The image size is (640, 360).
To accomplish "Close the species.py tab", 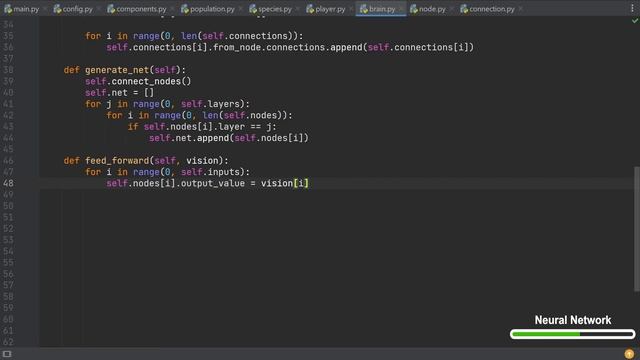I will click(x=297, y=9).
